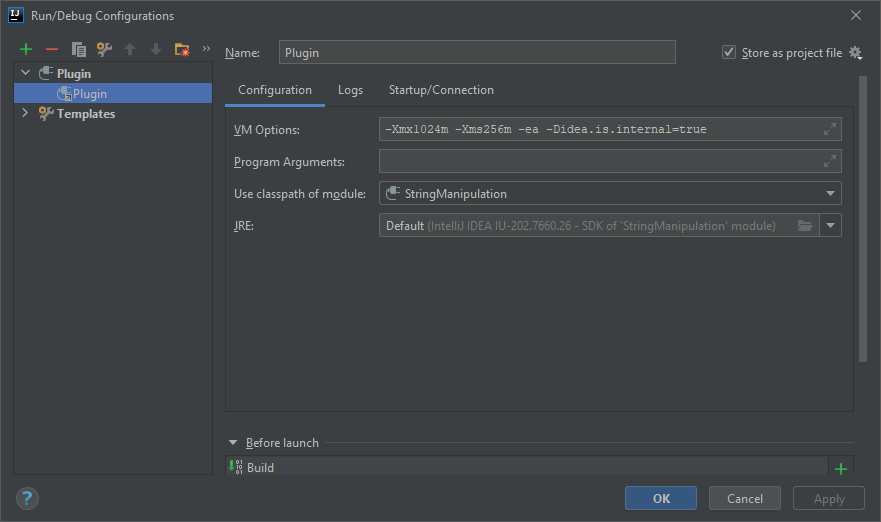Open help with the question mark icon
The width and height of the screenshot is (881, 522).
[27, 498]
